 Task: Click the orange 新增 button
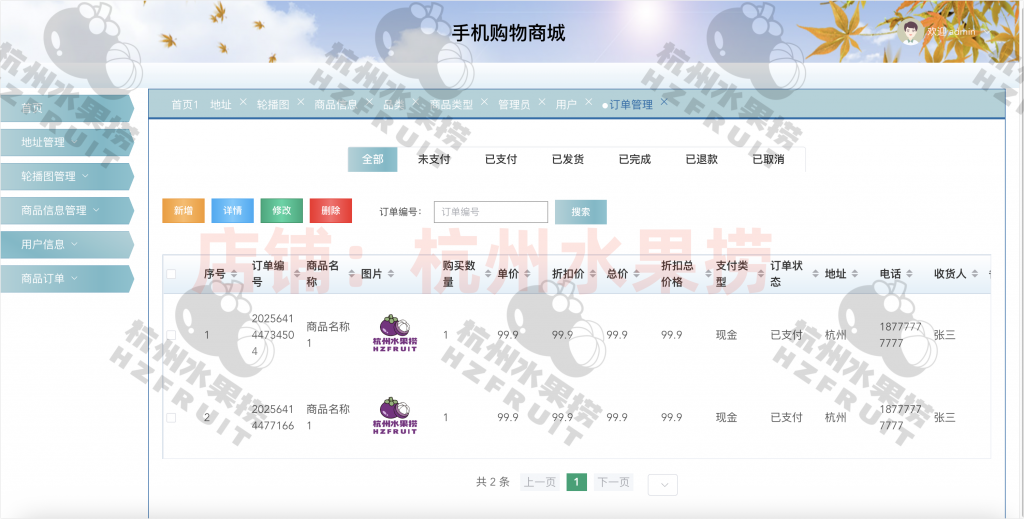(x=184, y=210)
